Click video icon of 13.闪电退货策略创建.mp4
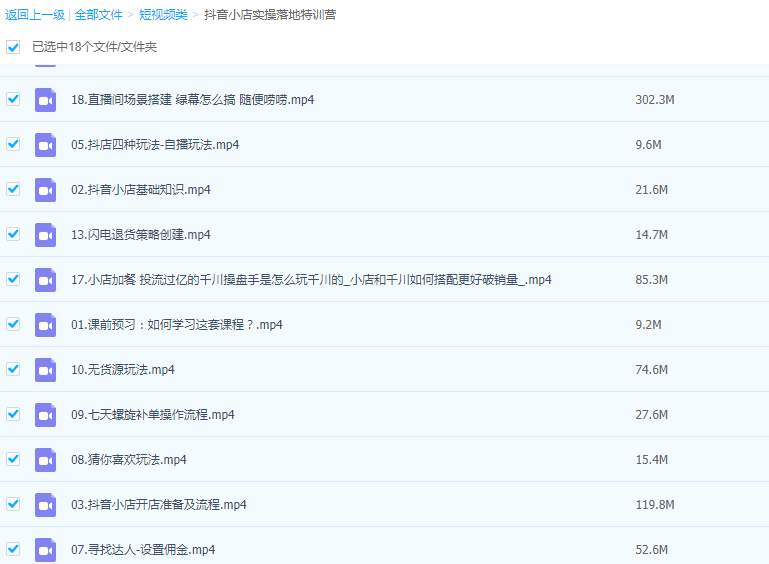This screenshot has height=564, width=769. pyautogui.click(x=45, y=235)
